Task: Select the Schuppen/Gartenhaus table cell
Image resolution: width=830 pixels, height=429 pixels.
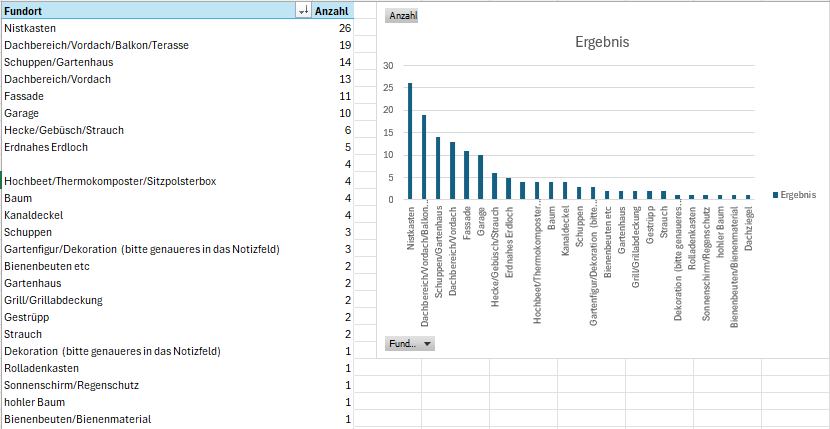Action: (157, 62)
